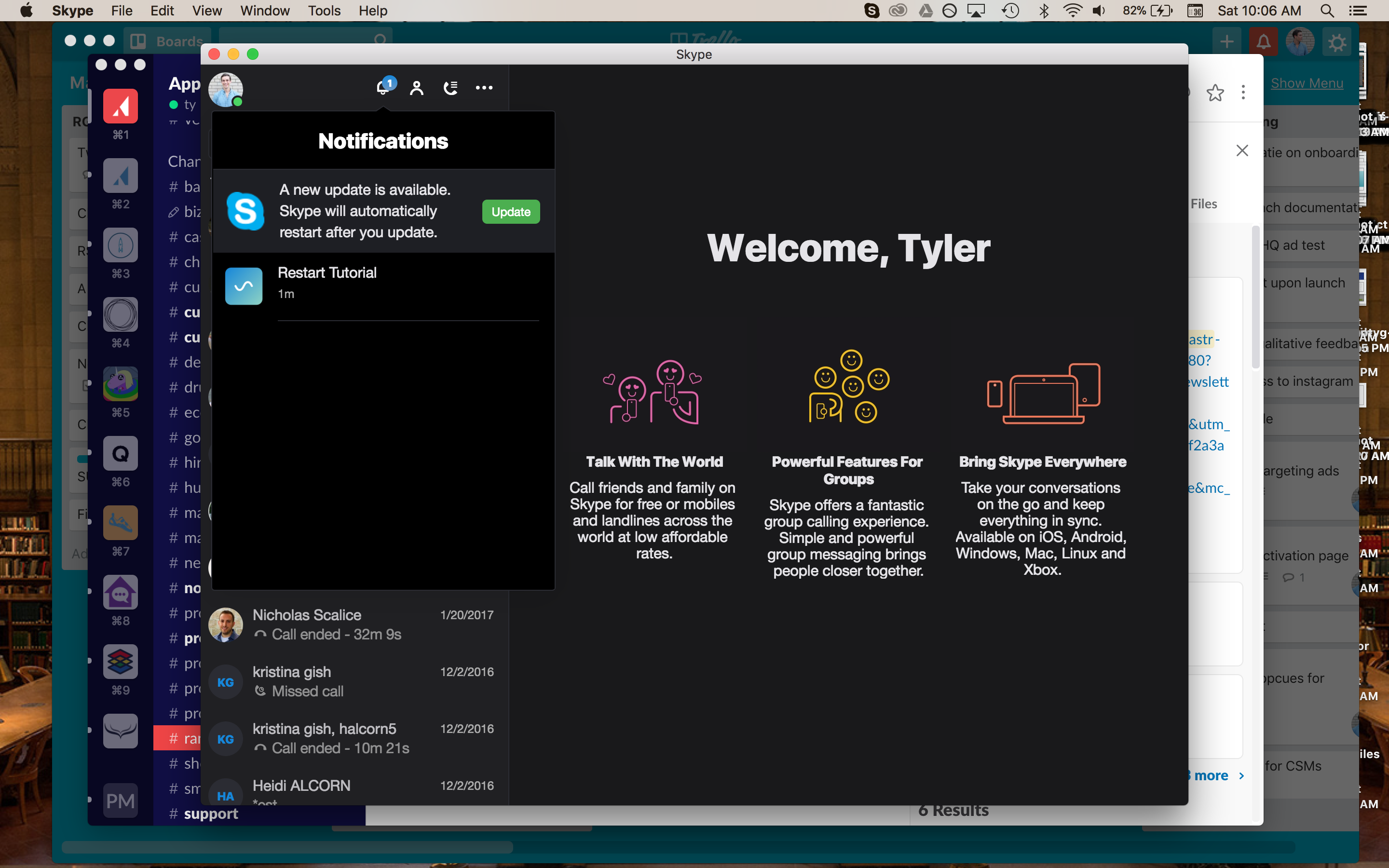Switch to seventh Slack workspace ⌘7
Image resolution: width=1389 pixels, height=868 pixels.
[x=120, y=523]
